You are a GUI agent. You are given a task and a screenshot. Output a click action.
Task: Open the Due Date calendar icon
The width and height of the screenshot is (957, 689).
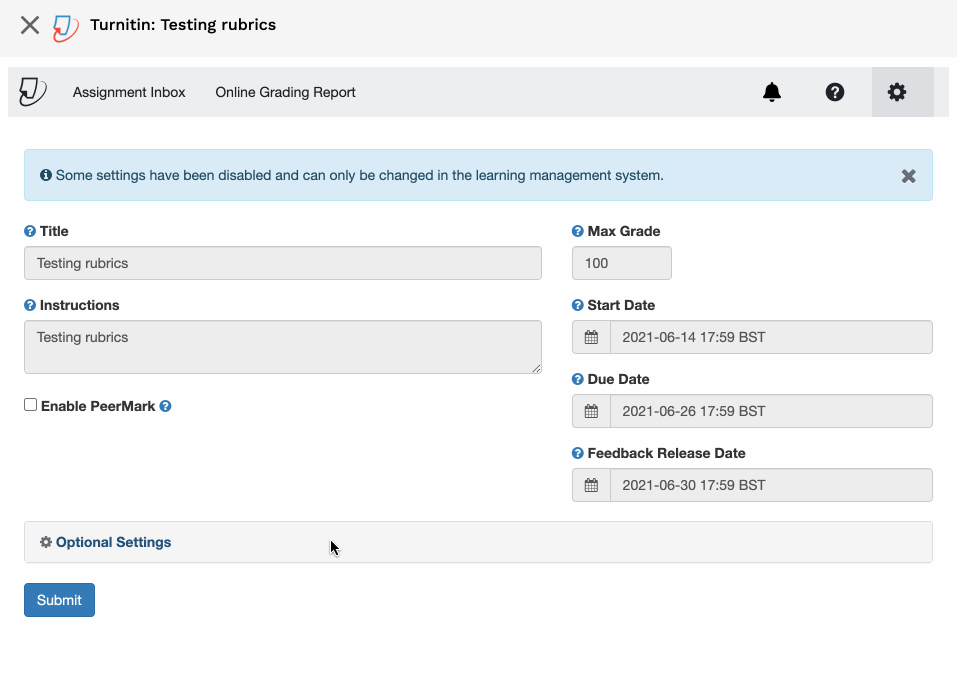pos(591,411)
